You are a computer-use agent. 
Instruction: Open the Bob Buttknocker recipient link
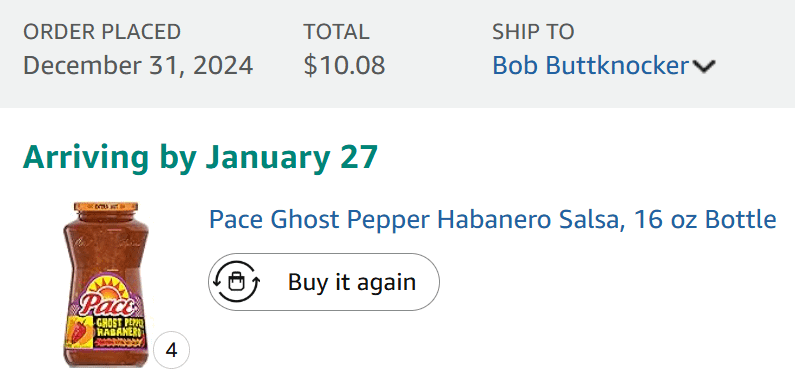[x=591, y=65]
